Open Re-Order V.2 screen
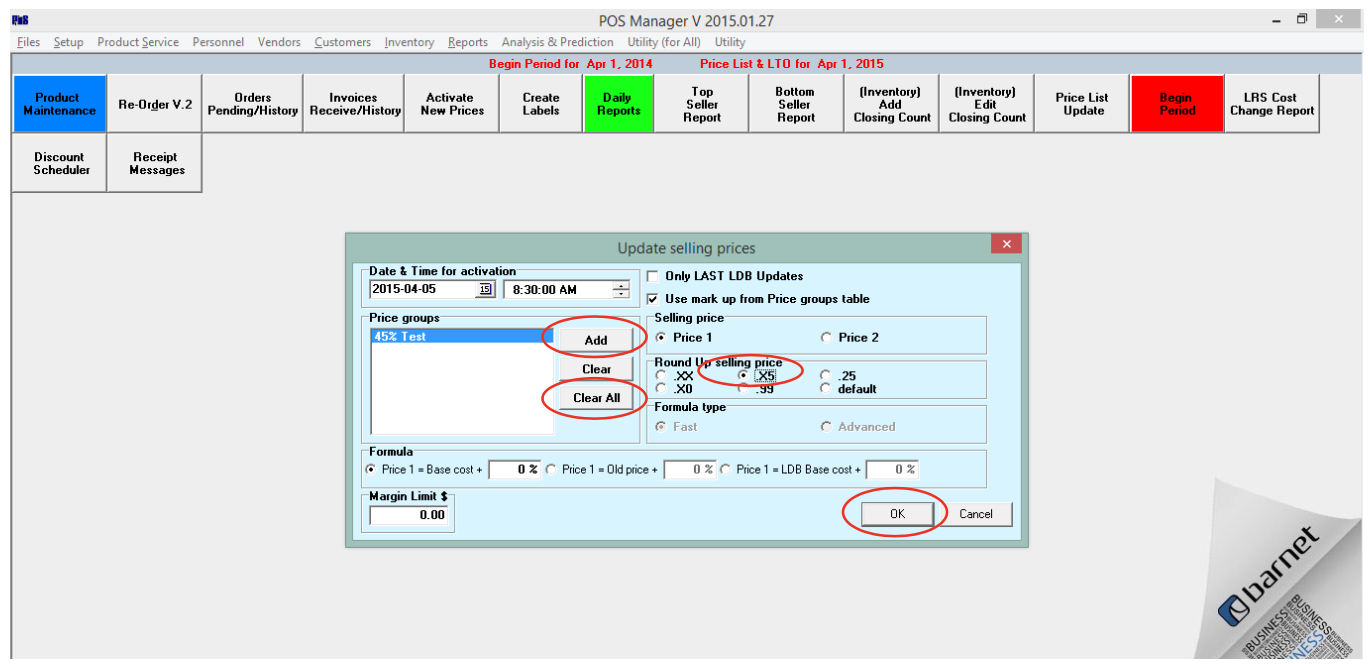The image size is (1368, 664). (x=155, y=104)
